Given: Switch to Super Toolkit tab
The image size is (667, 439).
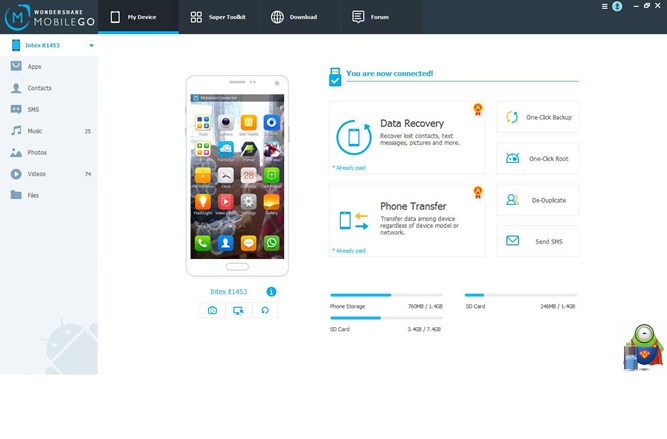Looking at the screenshot, I should click(x=218, y=17).
